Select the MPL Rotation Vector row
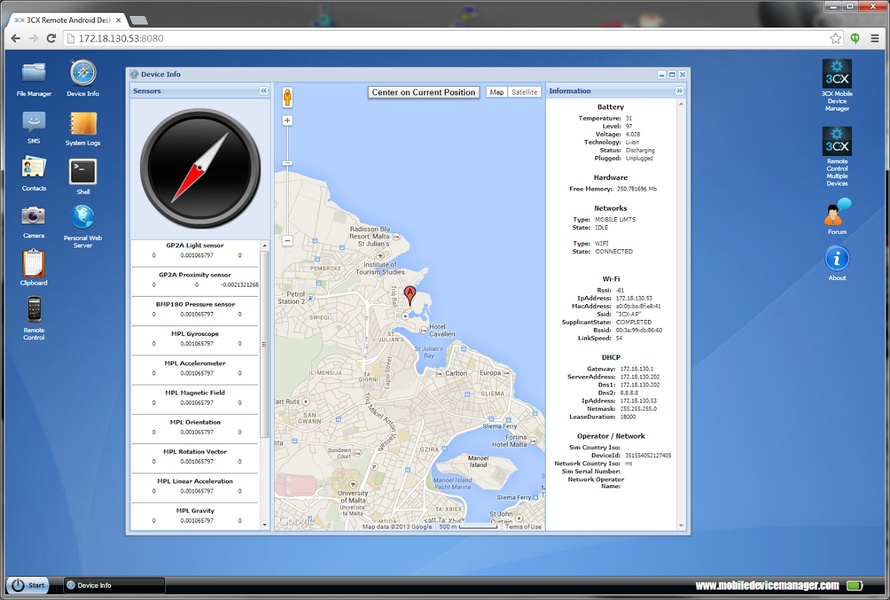This screenshot has width=890, height=600. coord(195,457)
